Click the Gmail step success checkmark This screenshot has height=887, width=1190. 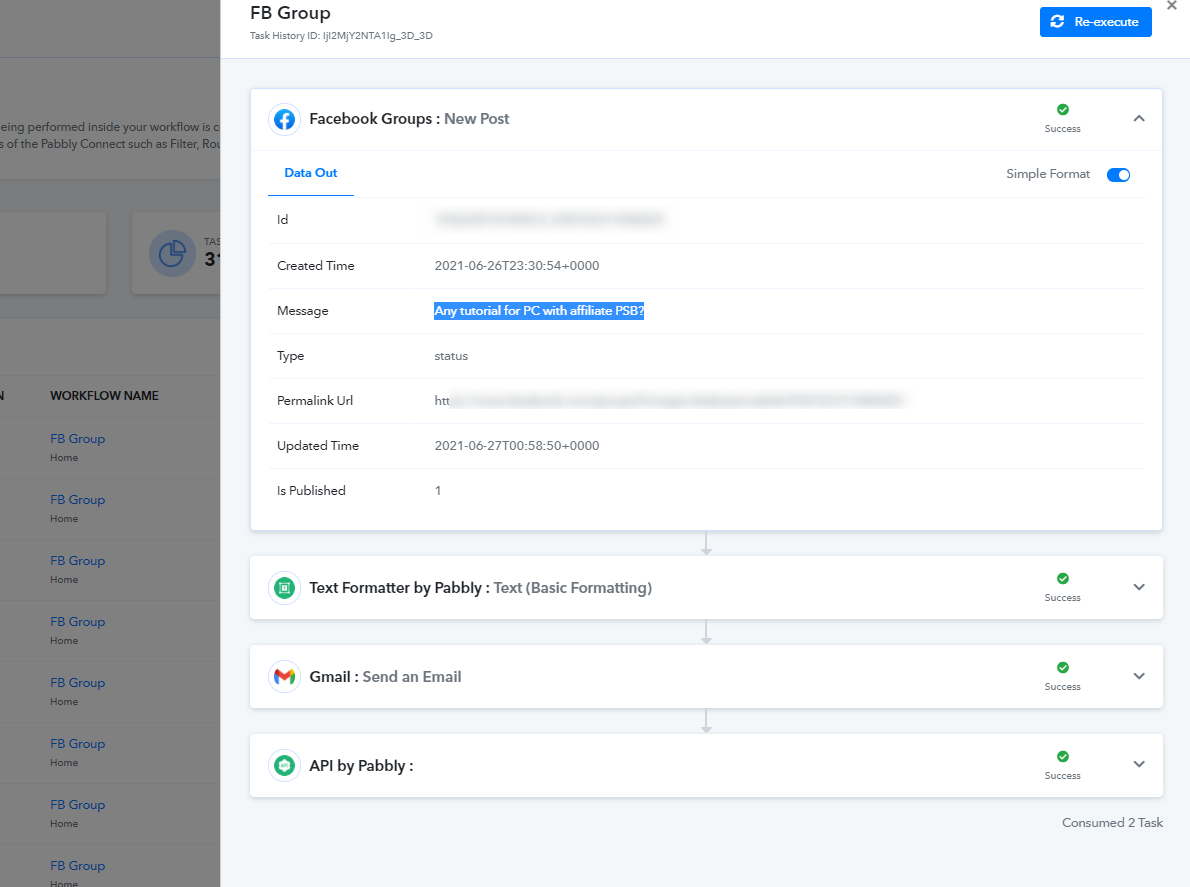1062,667
